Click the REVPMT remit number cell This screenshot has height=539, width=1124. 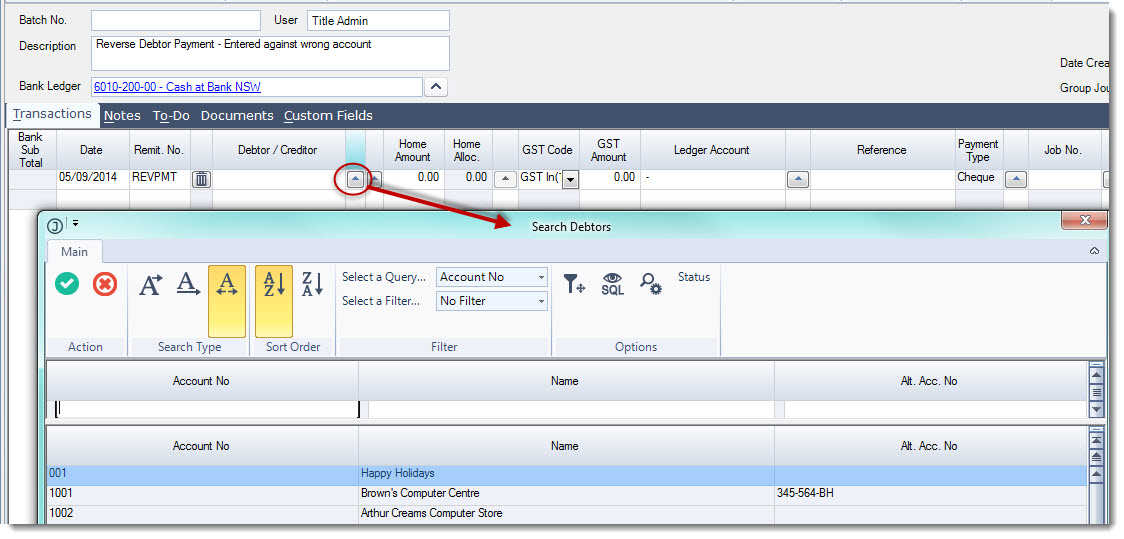coord(159,178)
